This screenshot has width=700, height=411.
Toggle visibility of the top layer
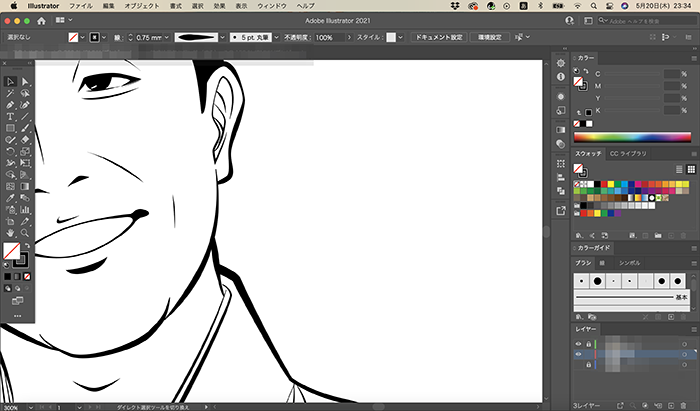[x=578, y=344]
